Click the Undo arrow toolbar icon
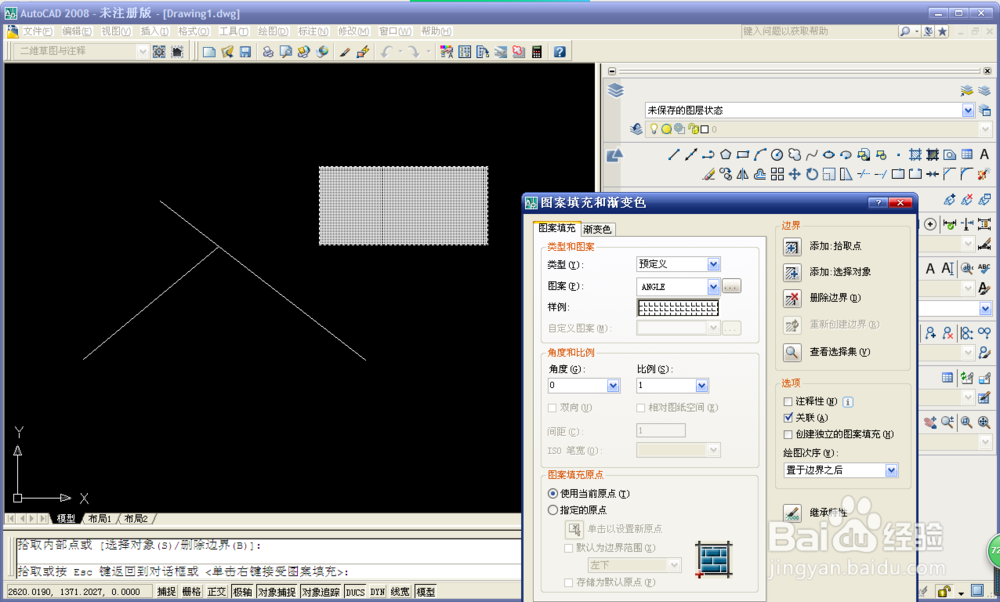The image size is (1000, 602). (386, 52)
